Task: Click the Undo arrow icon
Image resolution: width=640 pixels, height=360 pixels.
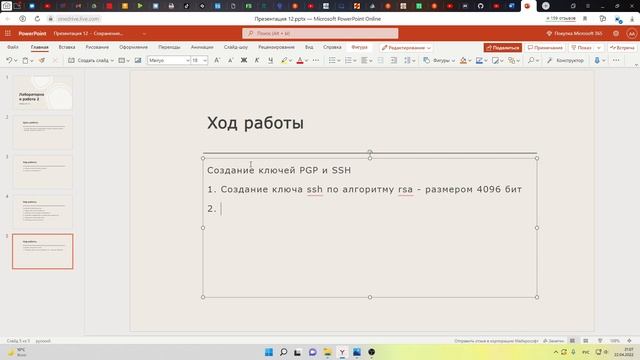Action: [x=9, y=60]
